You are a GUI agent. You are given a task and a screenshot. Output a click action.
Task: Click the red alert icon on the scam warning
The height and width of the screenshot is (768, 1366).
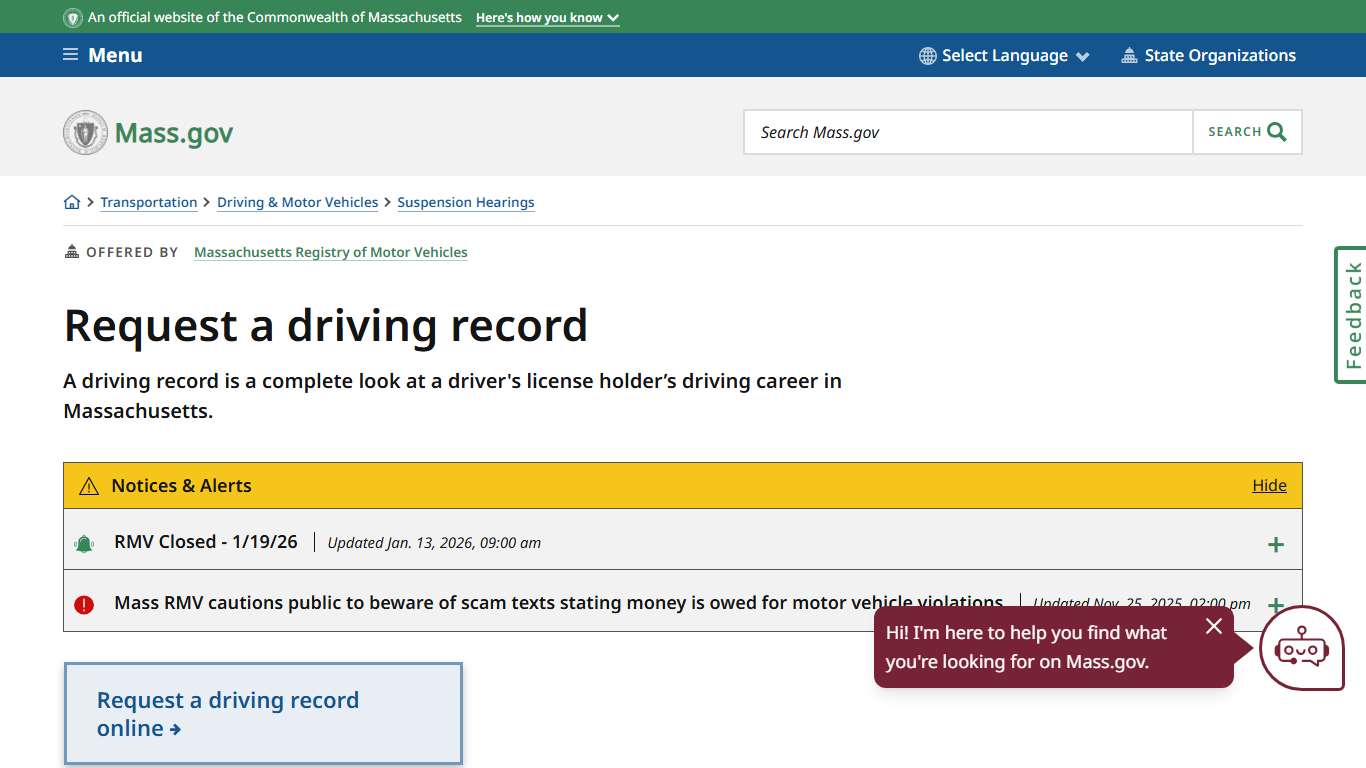[84, 604]
